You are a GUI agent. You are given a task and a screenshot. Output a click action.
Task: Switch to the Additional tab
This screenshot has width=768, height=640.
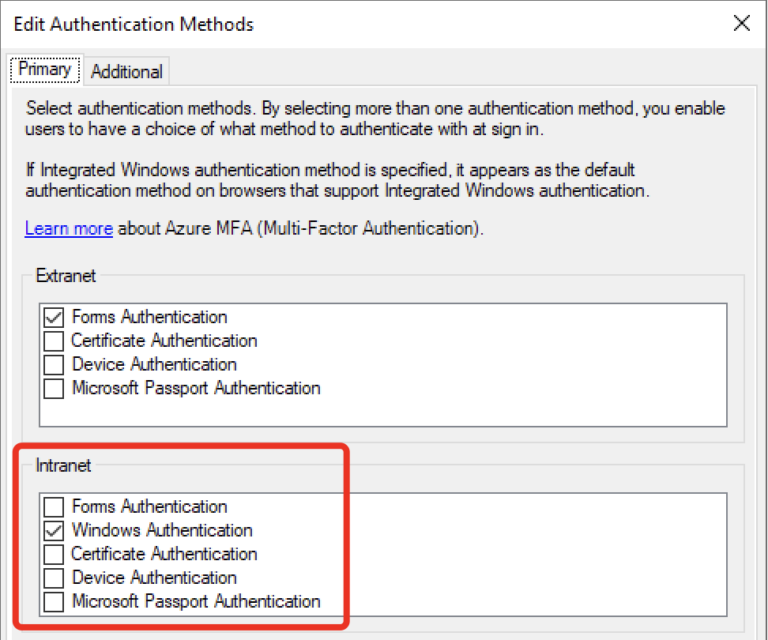pyautogui.click(x=127, y=72)
